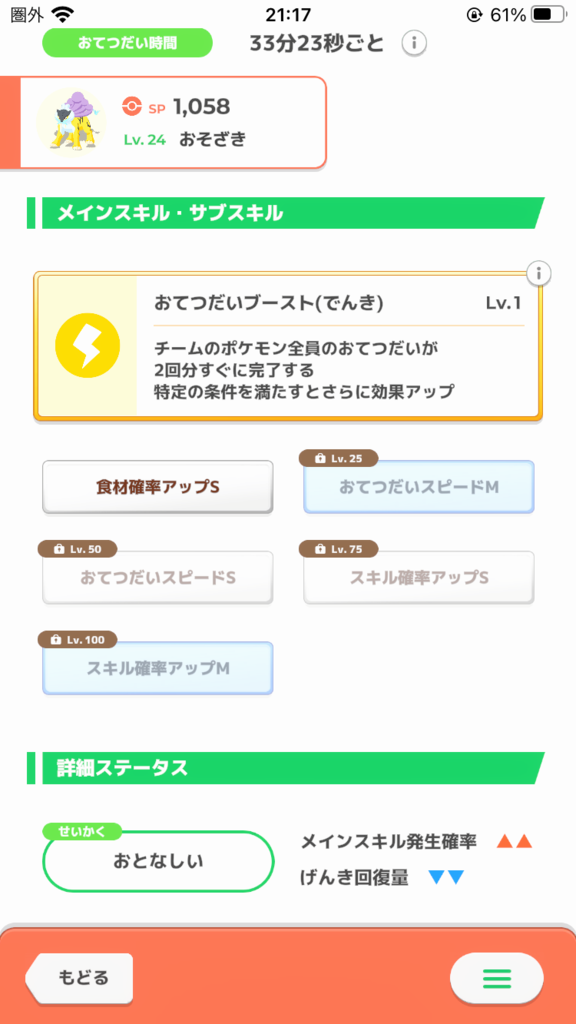This screenshot has width=576, height=1024.
Task: Tap info icon on the main skill card
Action: tap(539, 273)
